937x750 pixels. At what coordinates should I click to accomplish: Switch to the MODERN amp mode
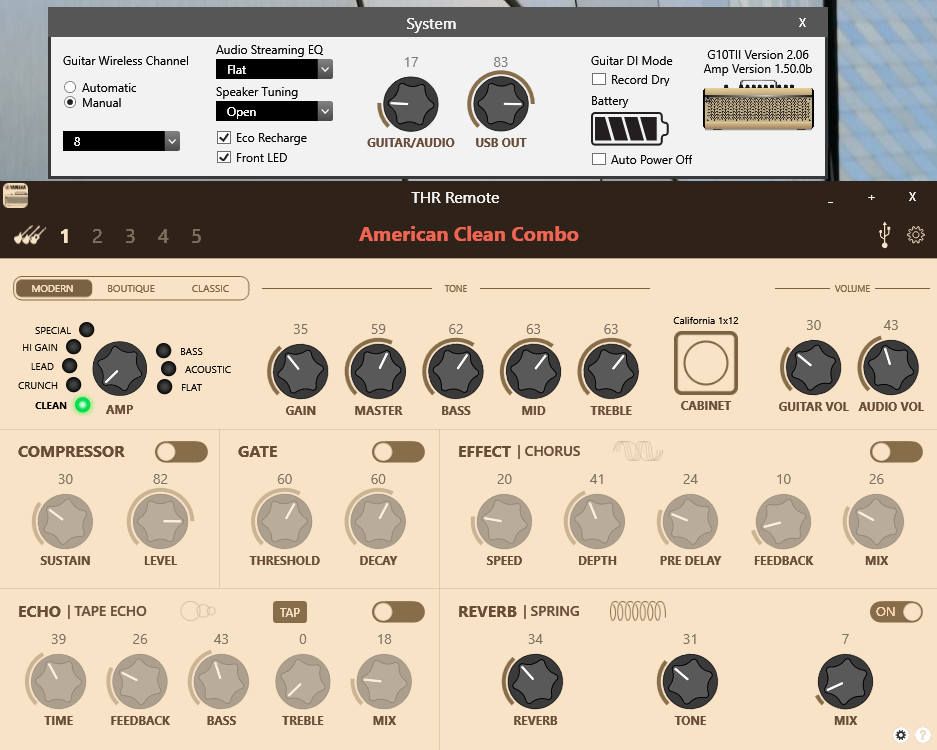point(53,288)
